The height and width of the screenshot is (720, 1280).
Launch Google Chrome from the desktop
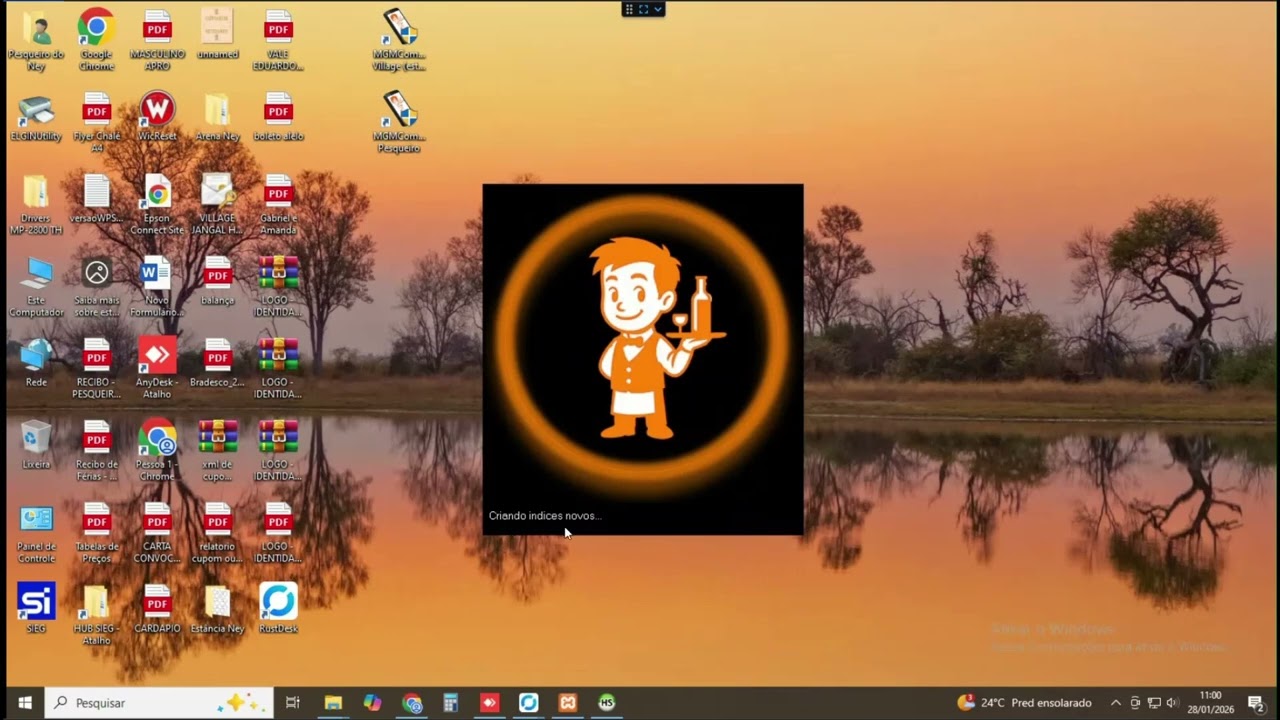pyautogui.click(x=97, y=41)
